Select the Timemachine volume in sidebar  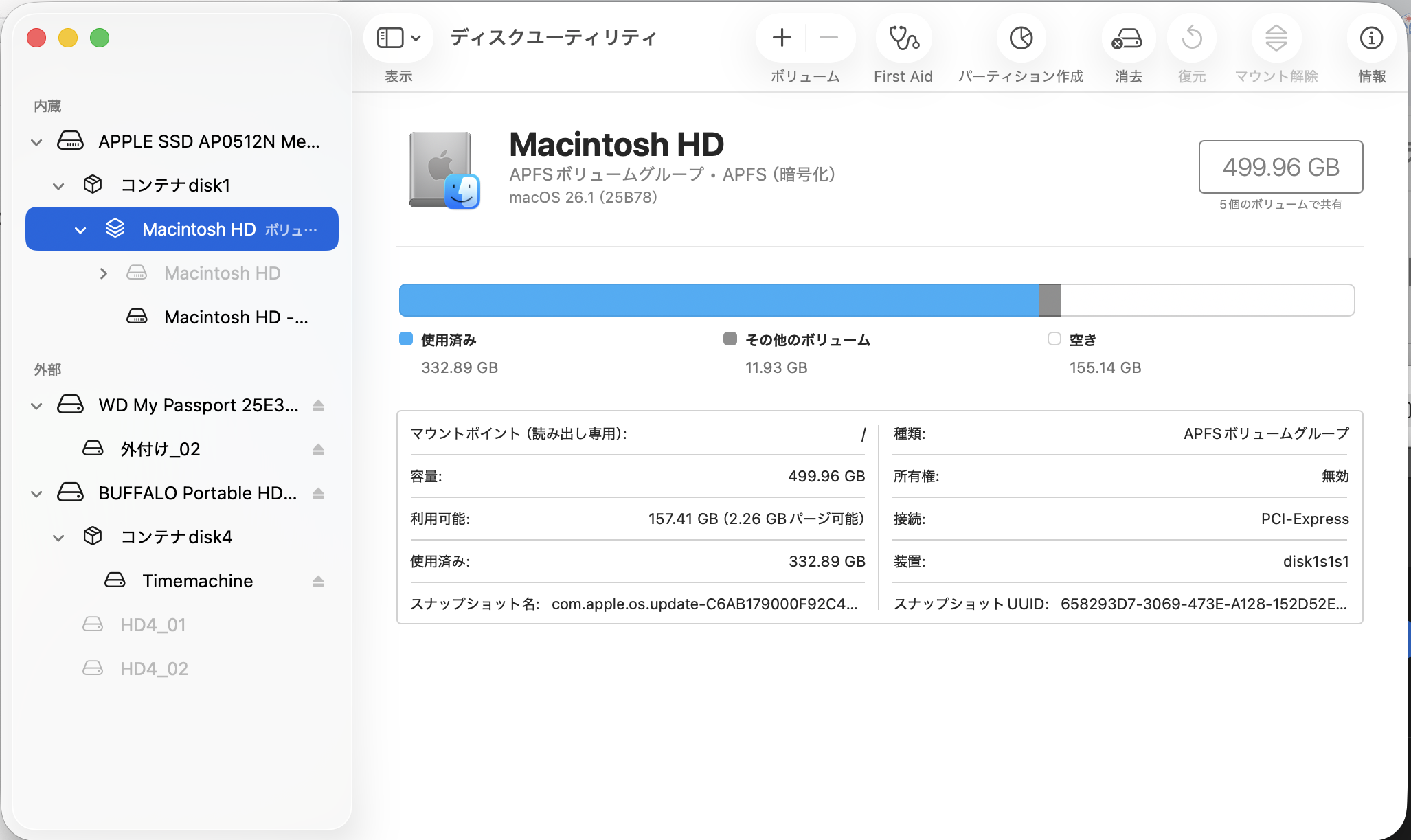197,581
